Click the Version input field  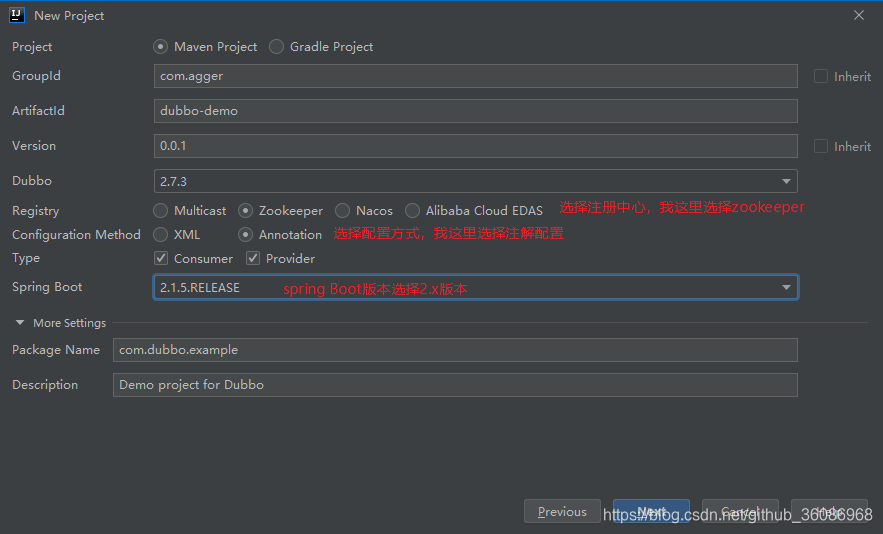[475, 146]
